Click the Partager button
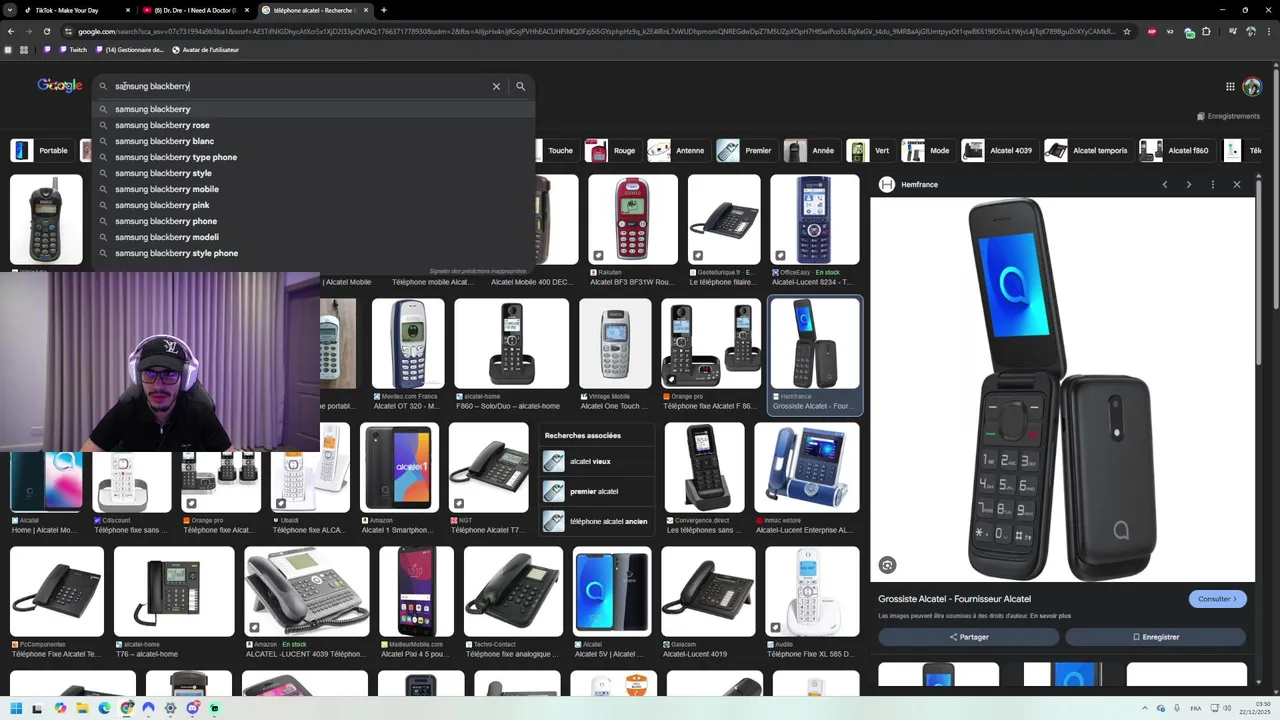Image resolution: width=1280 pixels, height=720 pixels. pyautogui.click(x=968, y=637)
